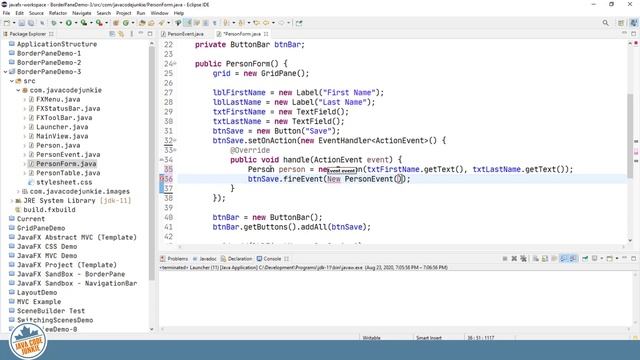640x360 pixels.
Task: Click the editor vertical scrollbar thumb
Action: [x=630, y=136]
